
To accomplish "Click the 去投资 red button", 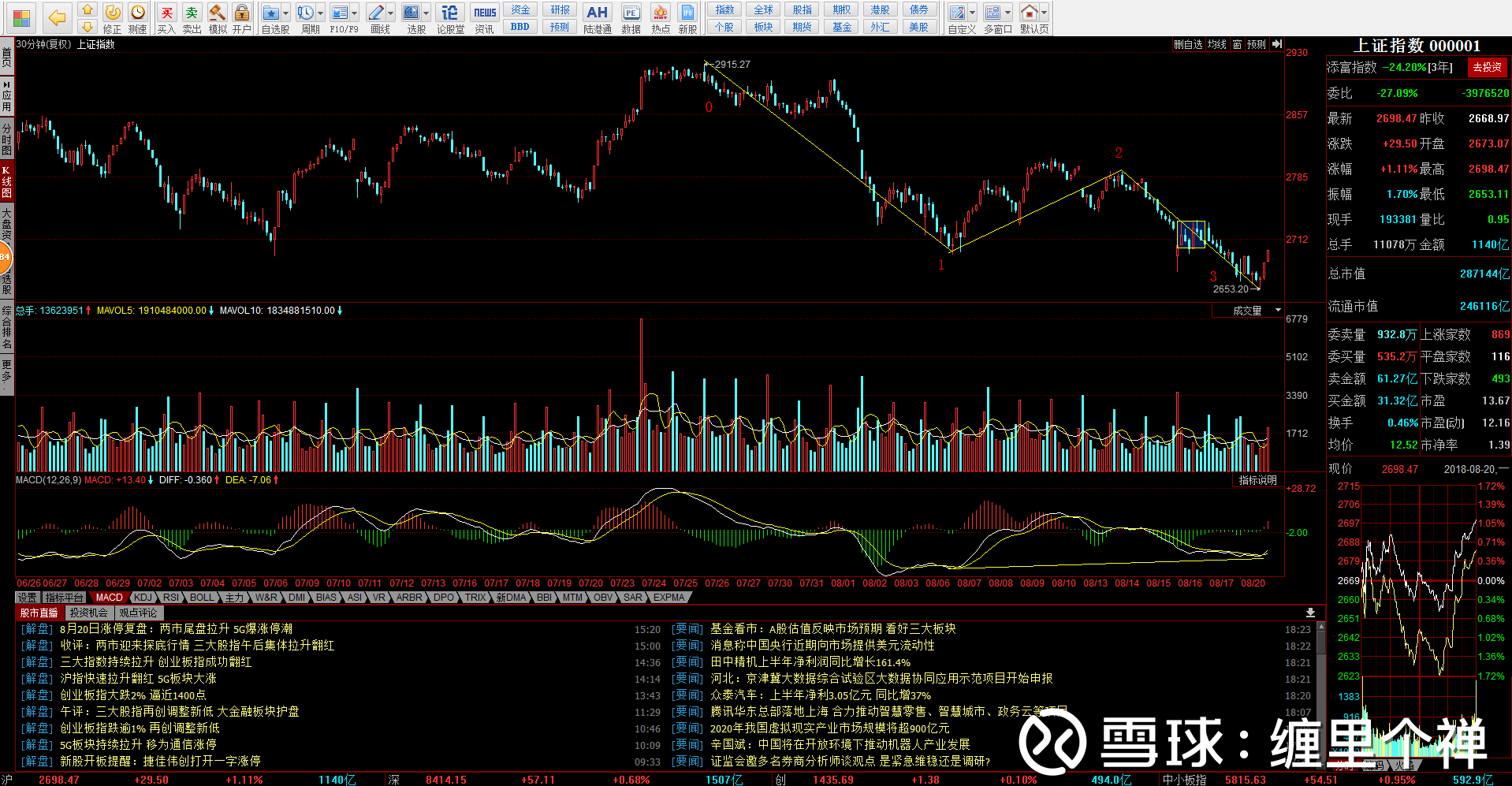I will [x=1487, y=68].
